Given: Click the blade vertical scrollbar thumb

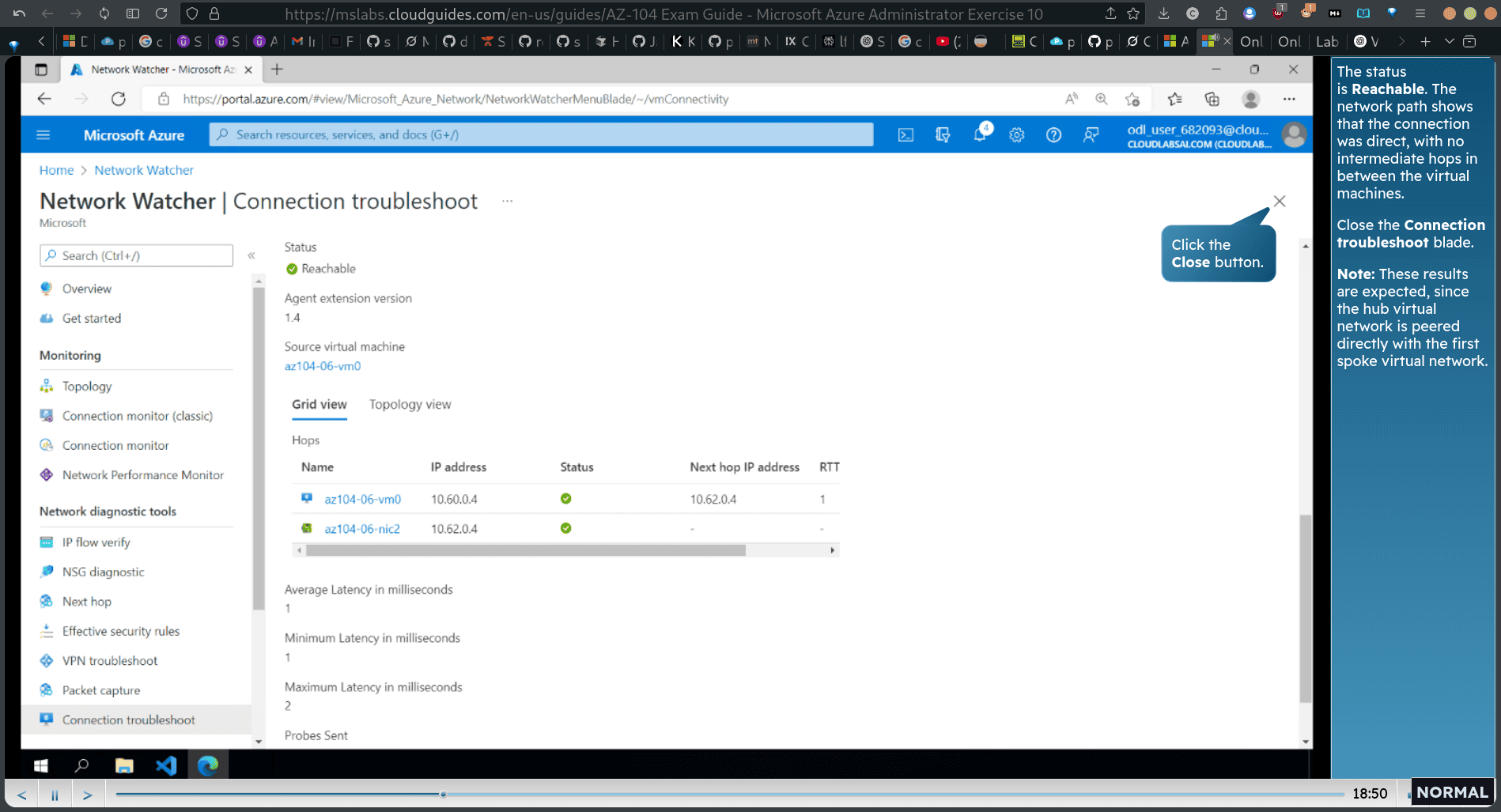Looking at the screenshot, I should [x=1305, y=609].
